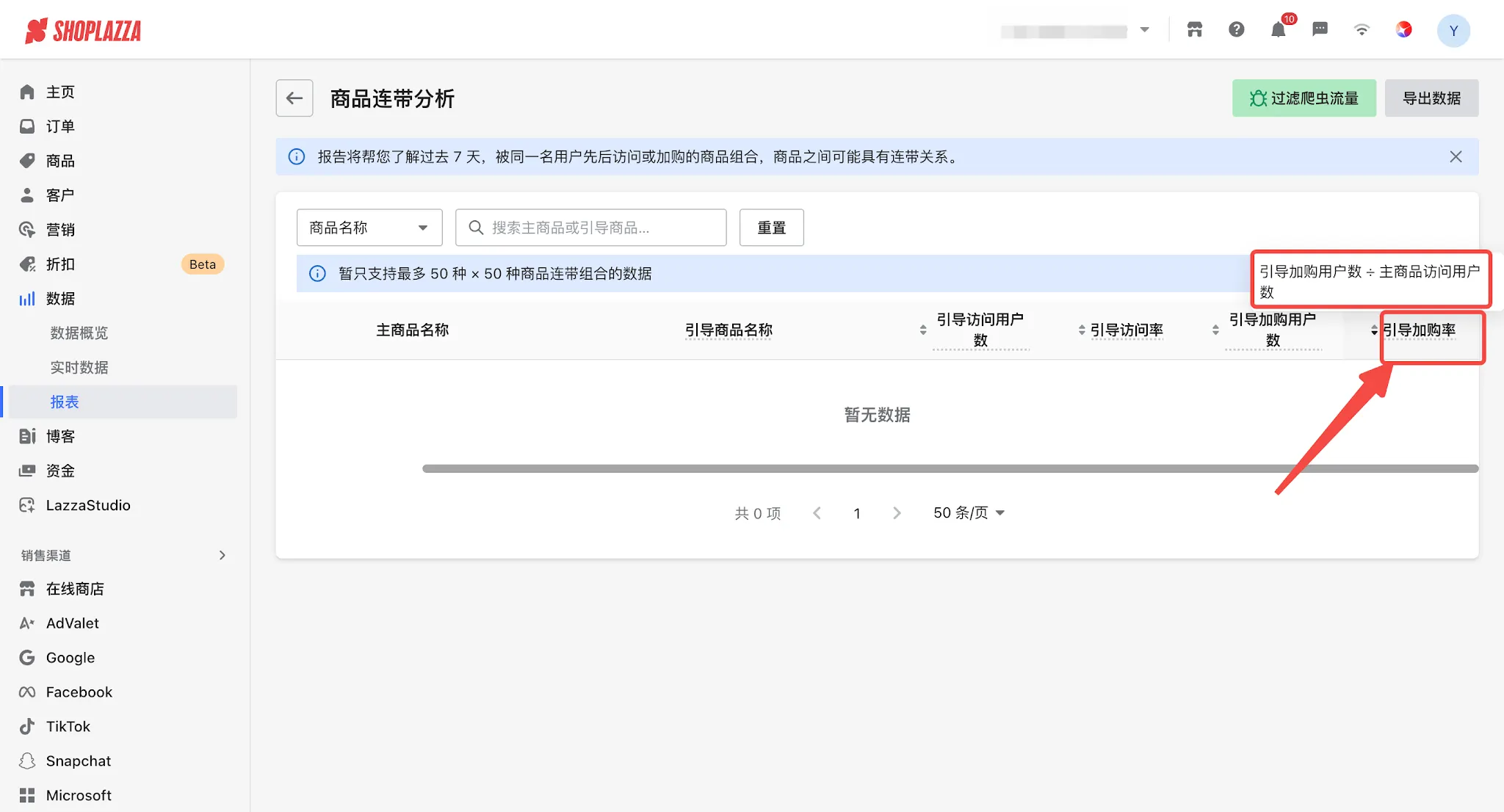Sort by 引导加购率 column arrows
This screenshot has width=1504, height=812.
[1374, 330]
